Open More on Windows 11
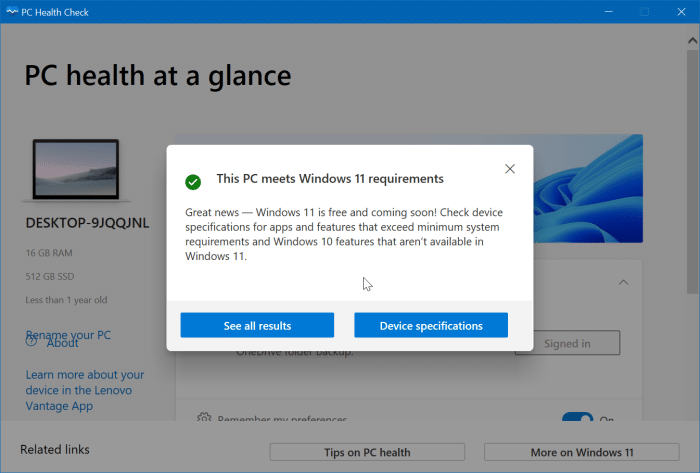The height and width of the screenshot is (473, 700). coord(582,452)
